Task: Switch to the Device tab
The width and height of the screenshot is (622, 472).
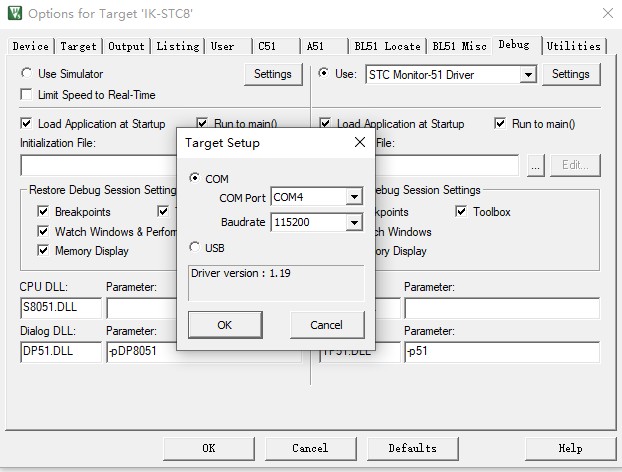Action: click(x=30, y=46)
